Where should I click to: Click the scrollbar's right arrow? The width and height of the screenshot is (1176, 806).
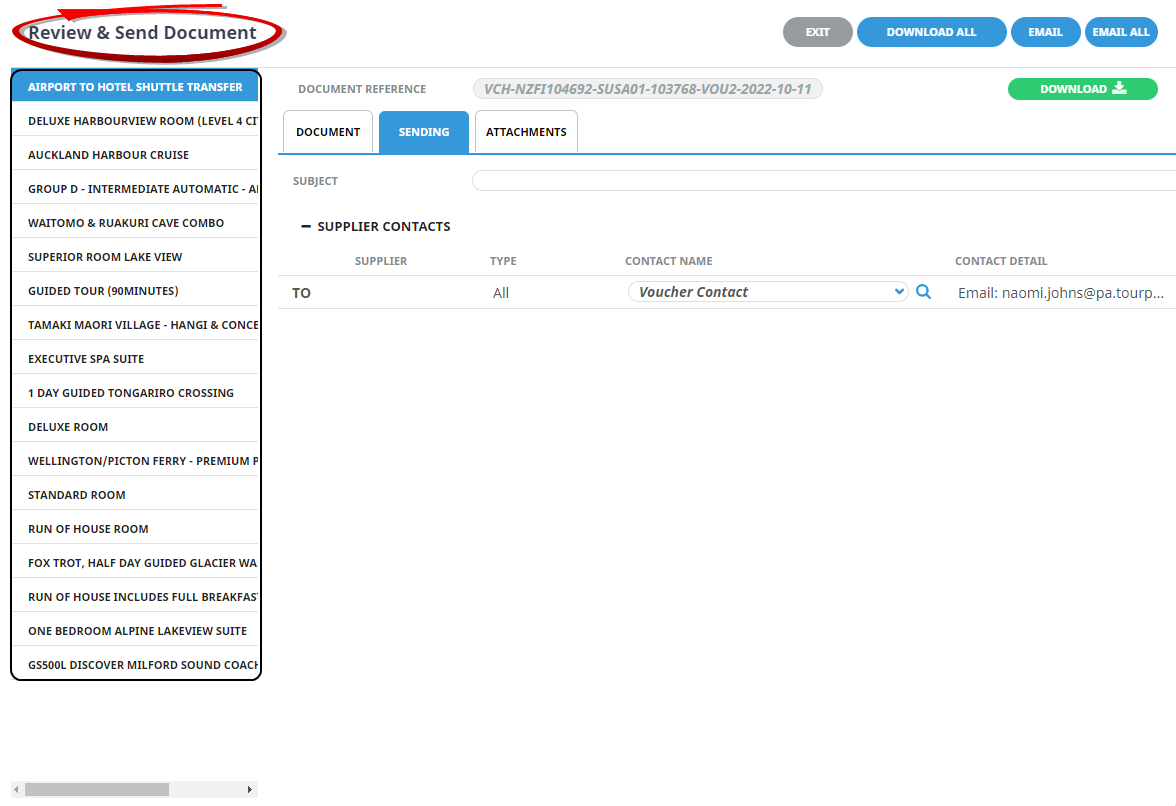(x=250, y=790)
